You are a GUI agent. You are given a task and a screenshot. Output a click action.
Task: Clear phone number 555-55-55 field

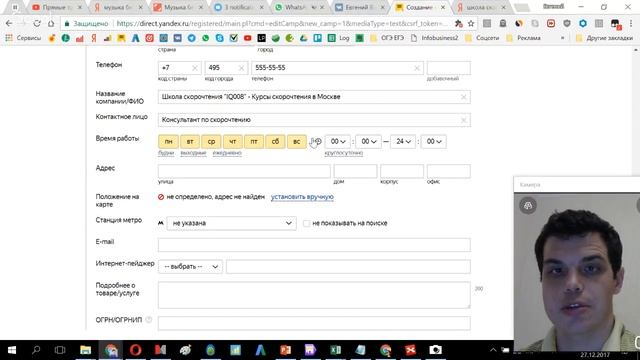pos(417,68)
